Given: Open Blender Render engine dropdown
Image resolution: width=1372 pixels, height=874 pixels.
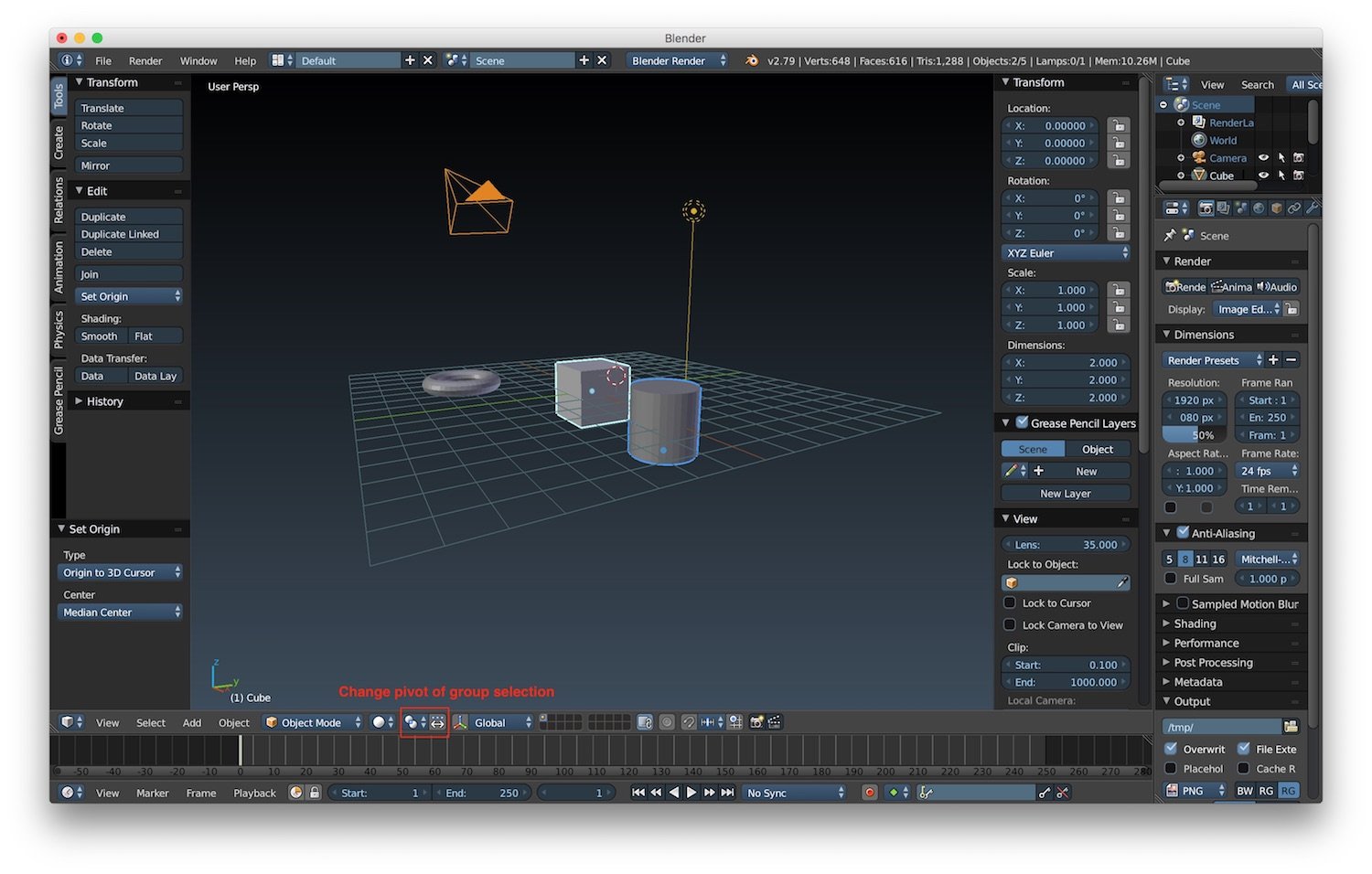Looking at the screenshot, I should pos(677,60).
